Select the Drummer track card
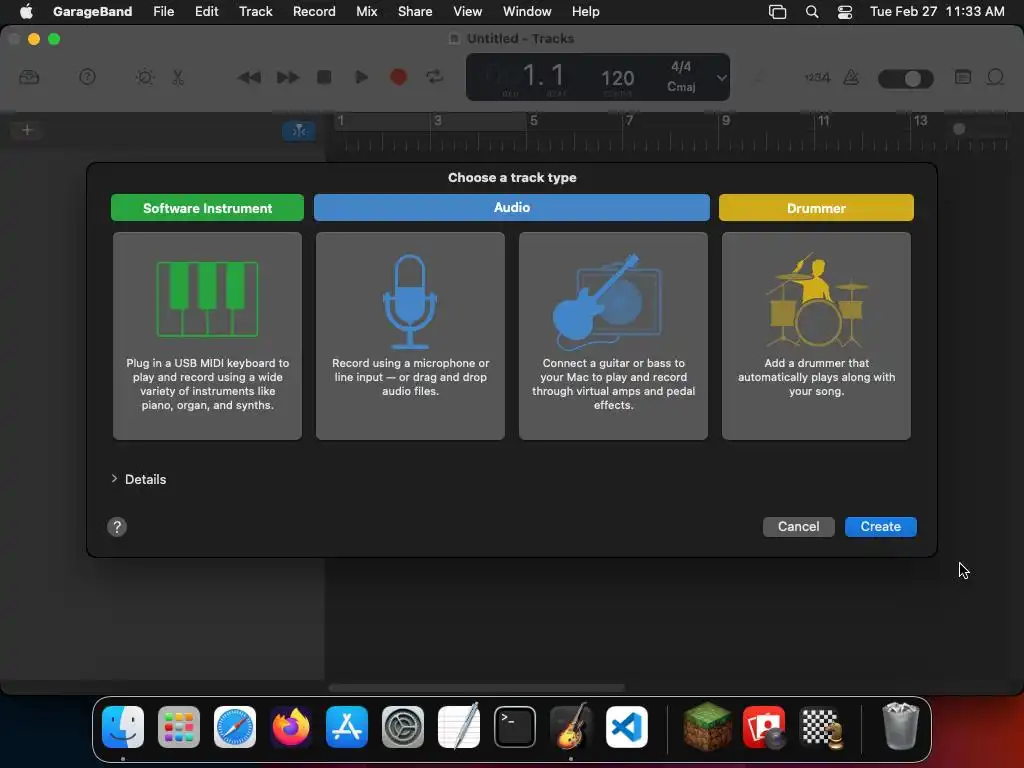Image resolution: width=1024 pixels, height=768 pixels. [816, 336]
